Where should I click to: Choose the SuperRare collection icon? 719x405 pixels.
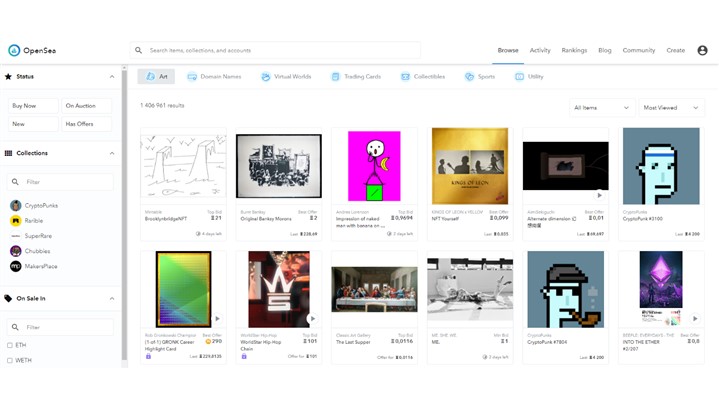[16, 236]
